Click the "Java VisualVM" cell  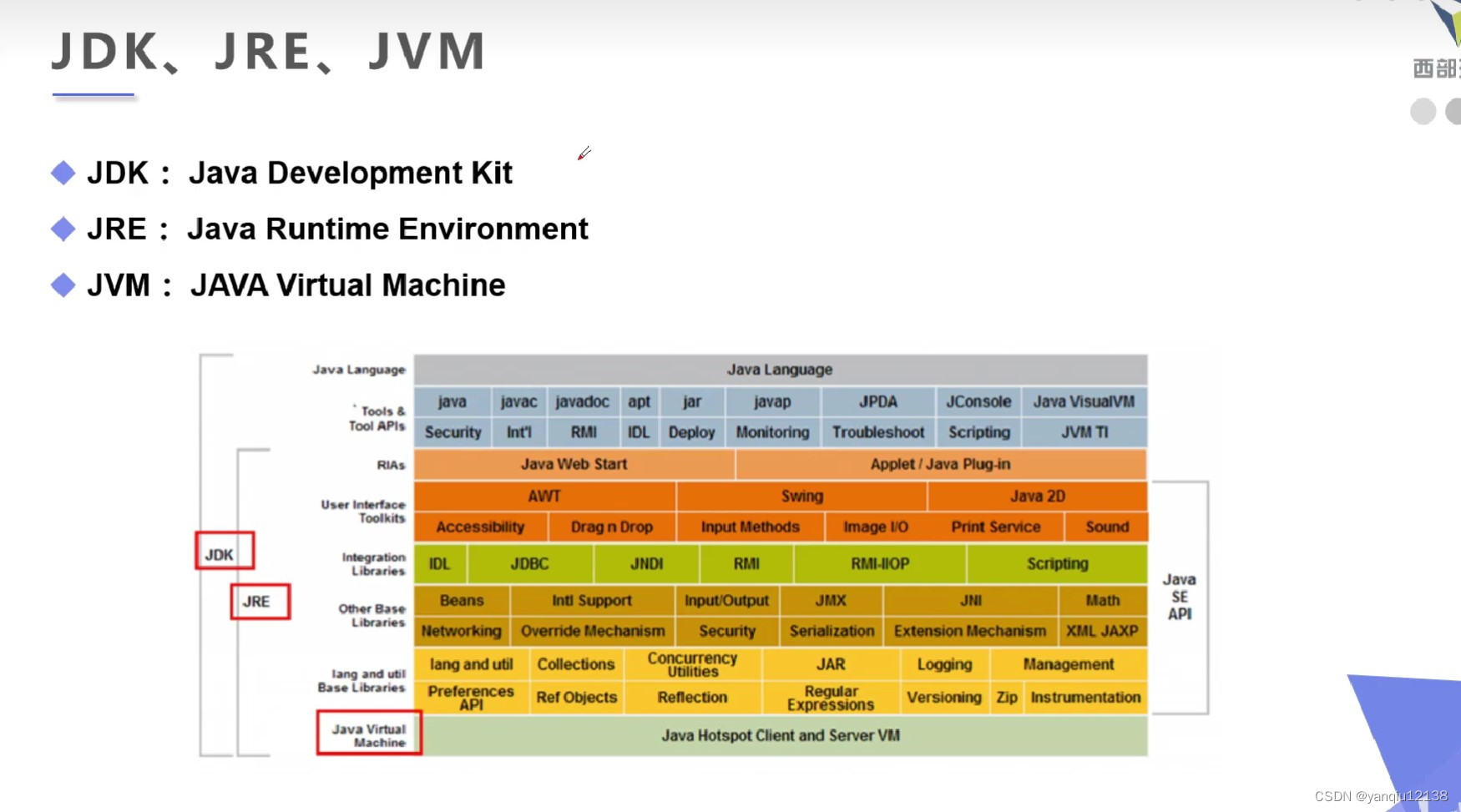tap(1084, 401)
